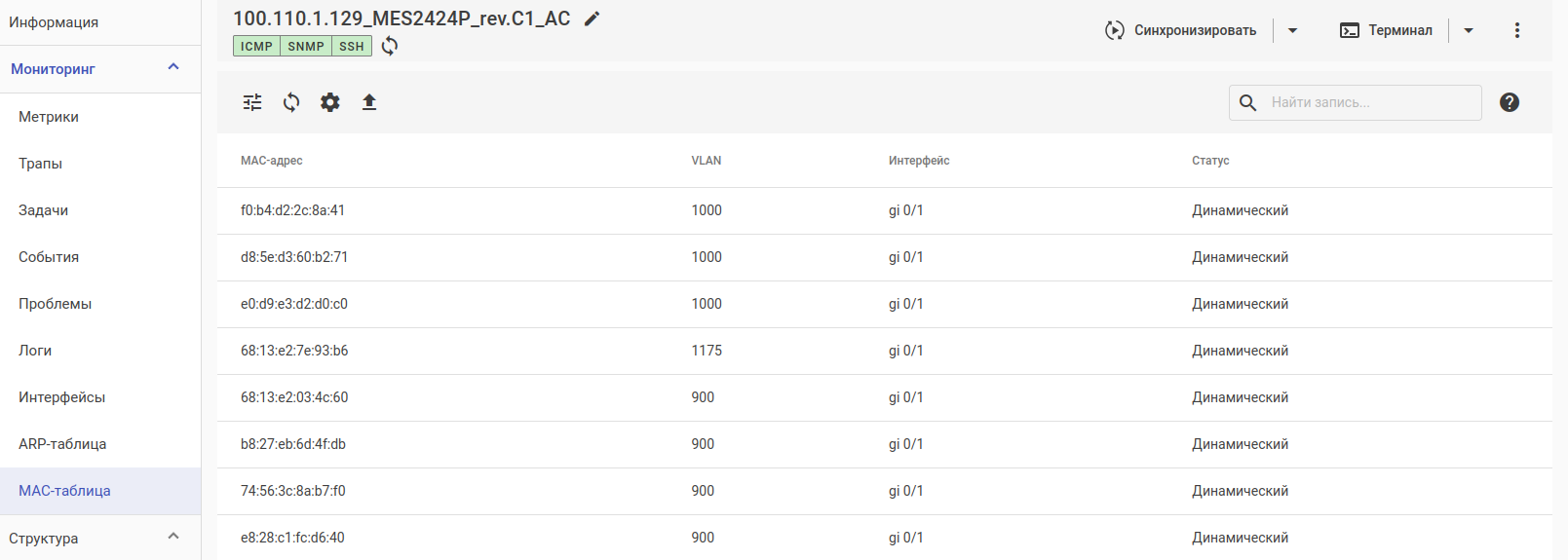Open the help question mark icon

tap(1510, 102)
